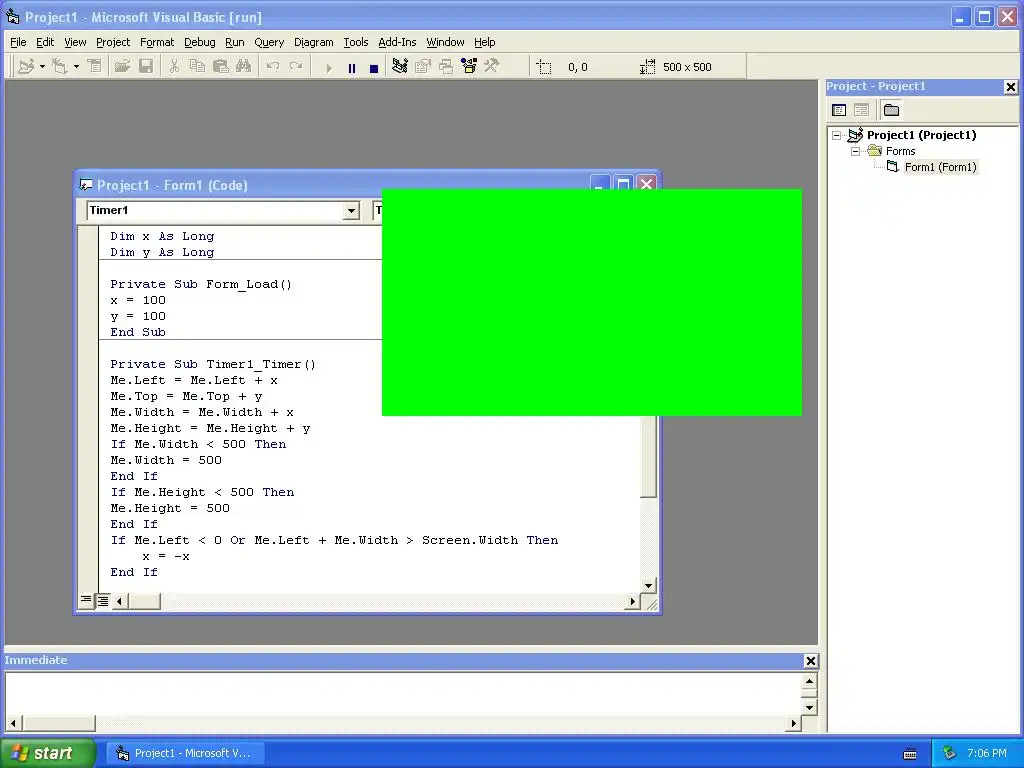The image size is (1024, 768).
Task: Collapse the Forms folder node
Action: point(856,152)
